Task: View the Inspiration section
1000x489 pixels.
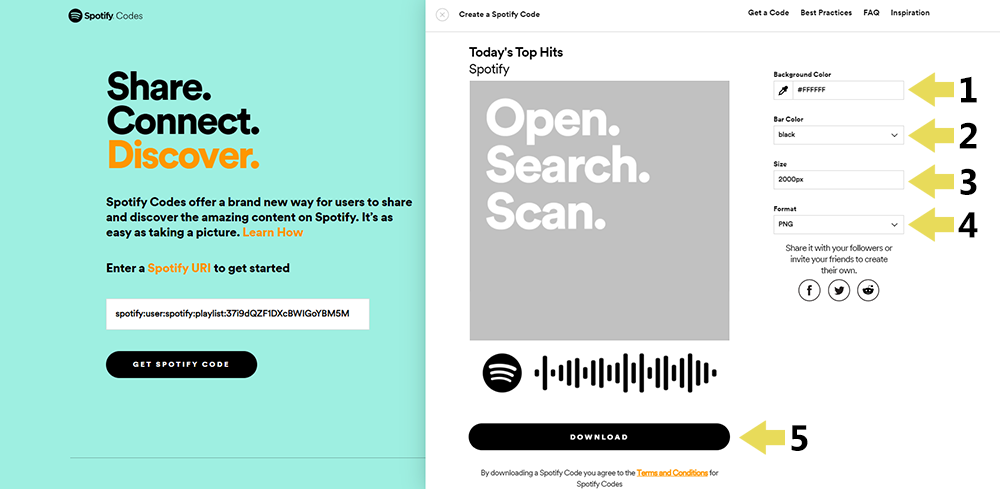Action: click(x=910, y=13)
